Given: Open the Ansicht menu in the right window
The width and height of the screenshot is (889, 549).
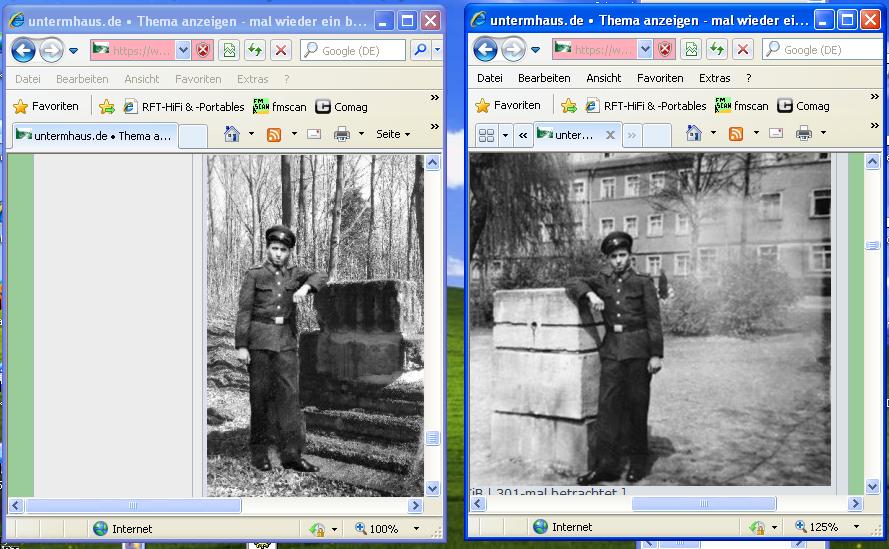Looking at the screenshot, I should coord(603,78).
